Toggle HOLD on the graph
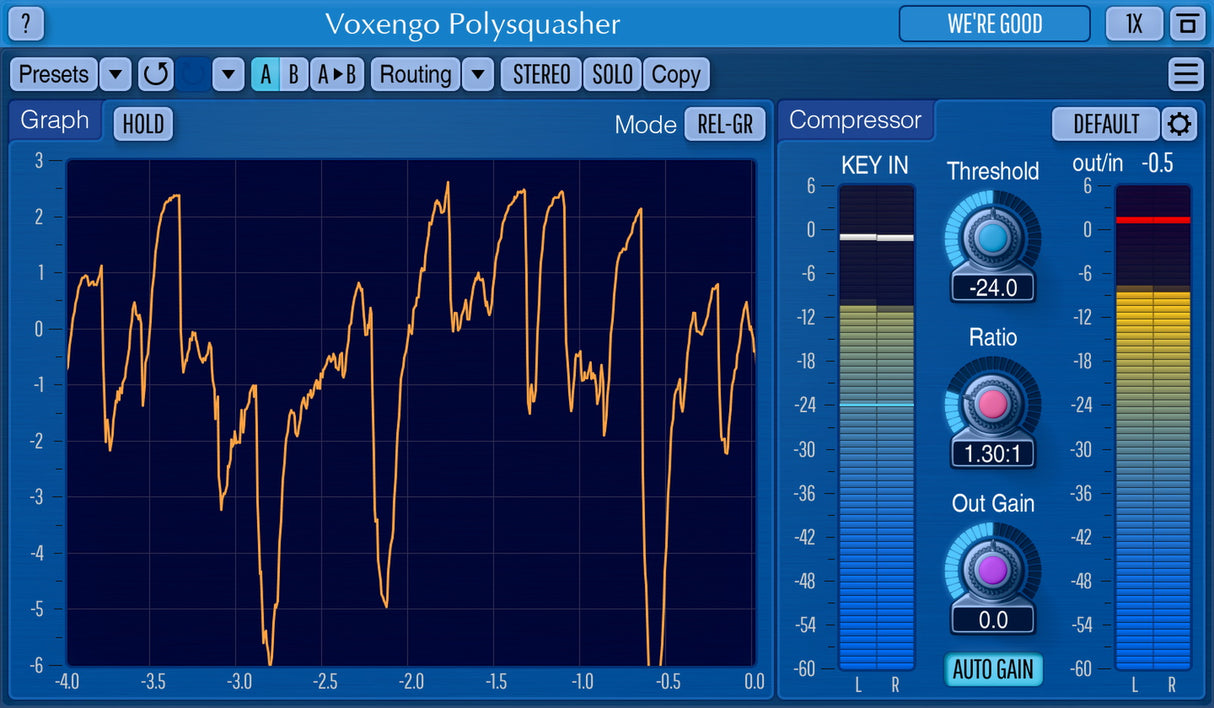The image size is (1214, 708). pos(143,124)
